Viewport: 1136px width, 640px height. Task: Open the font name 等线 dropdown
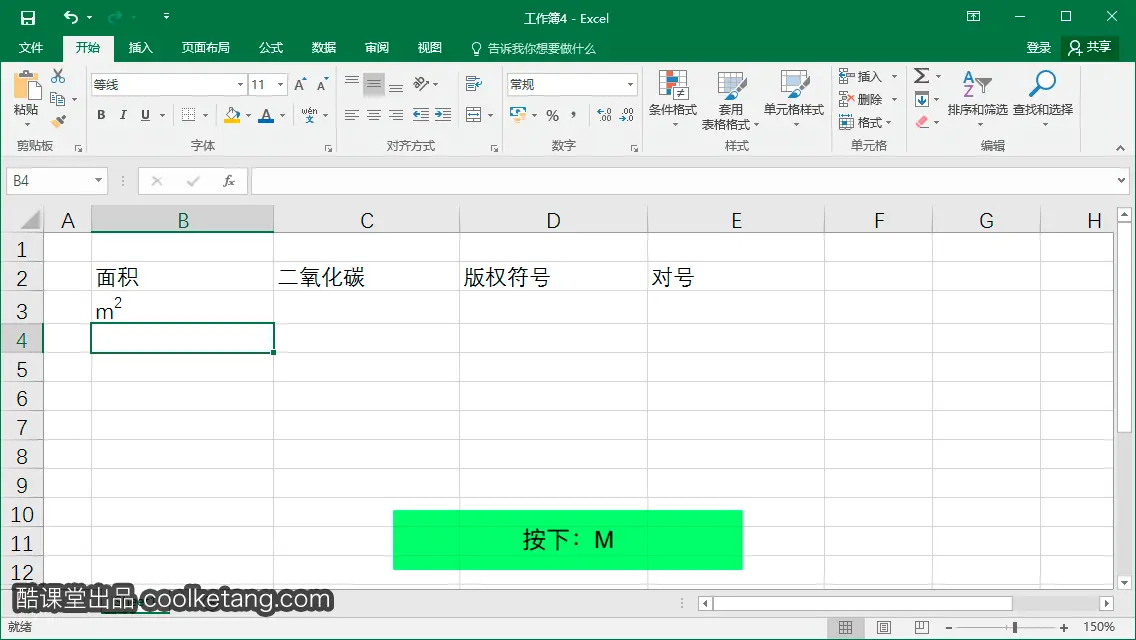pos(240,84)
